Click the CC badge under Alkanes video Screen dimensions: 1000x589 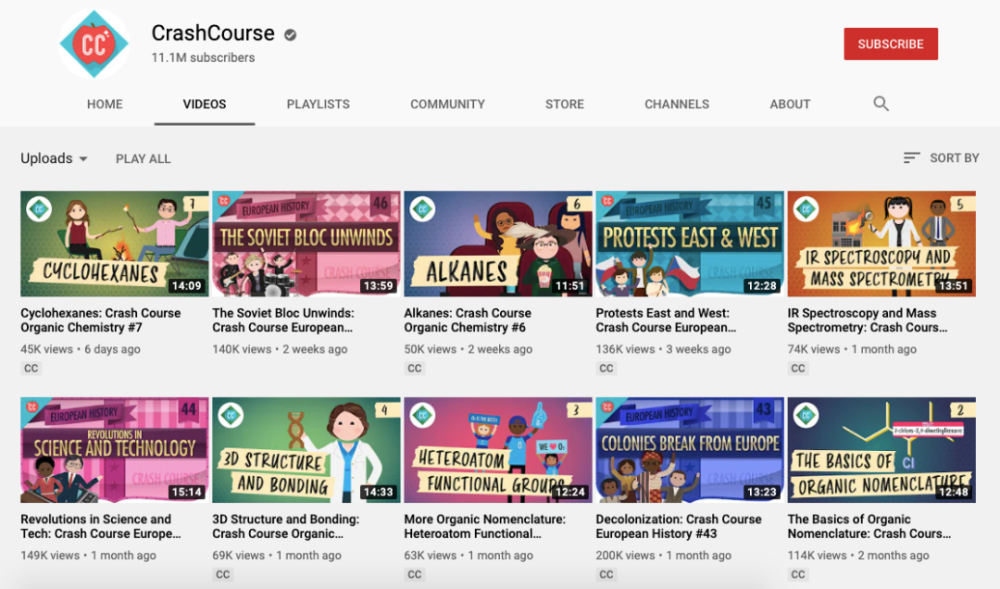415,368
